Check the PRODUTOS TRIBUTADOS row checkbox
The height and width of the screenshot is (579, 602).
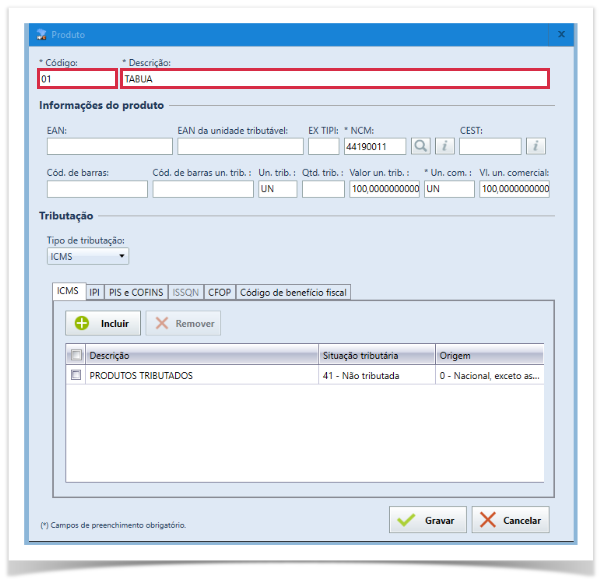[x=76, y=375]
